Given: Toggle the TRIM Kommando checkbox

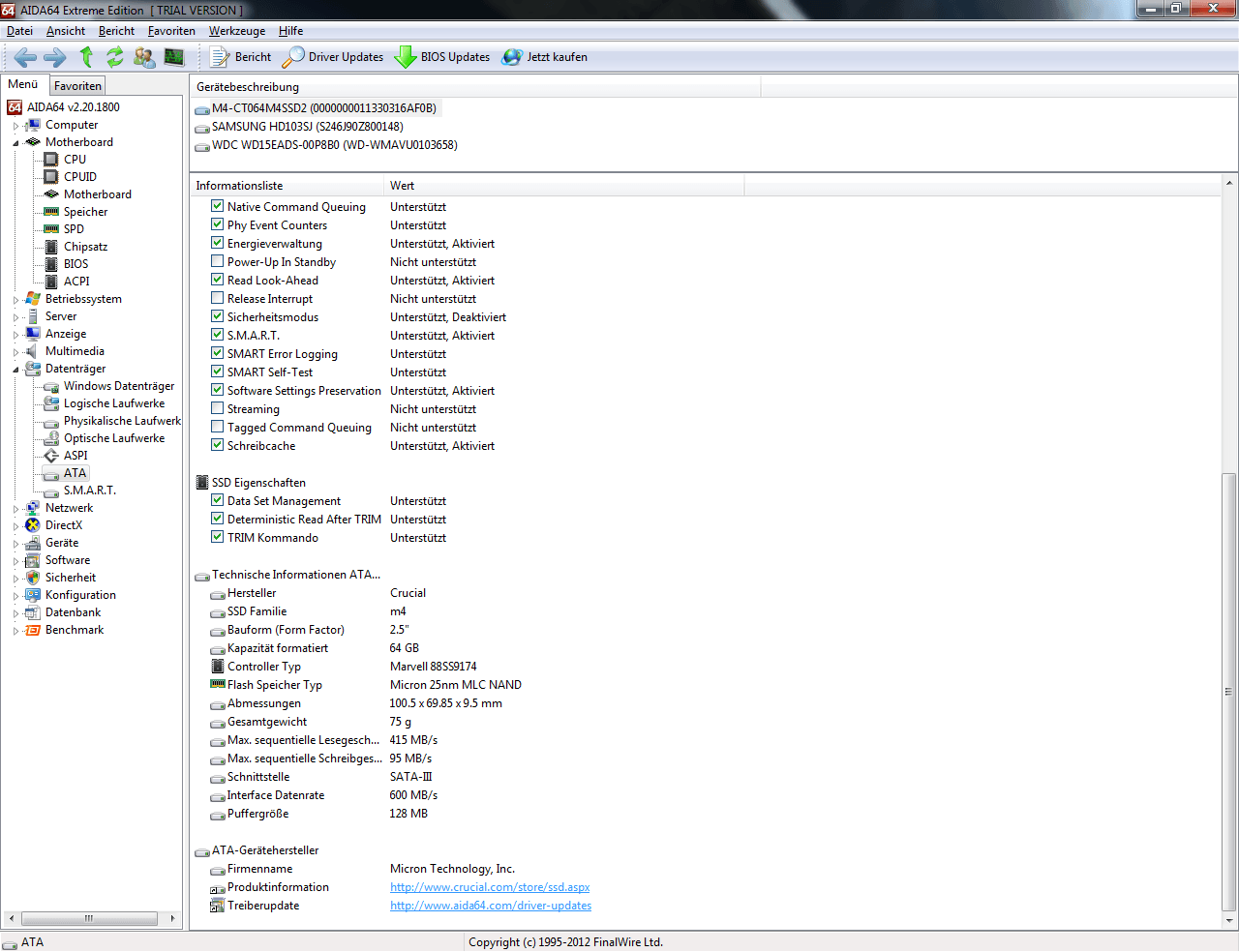Looking at the screenshot, I should [218, 537].
